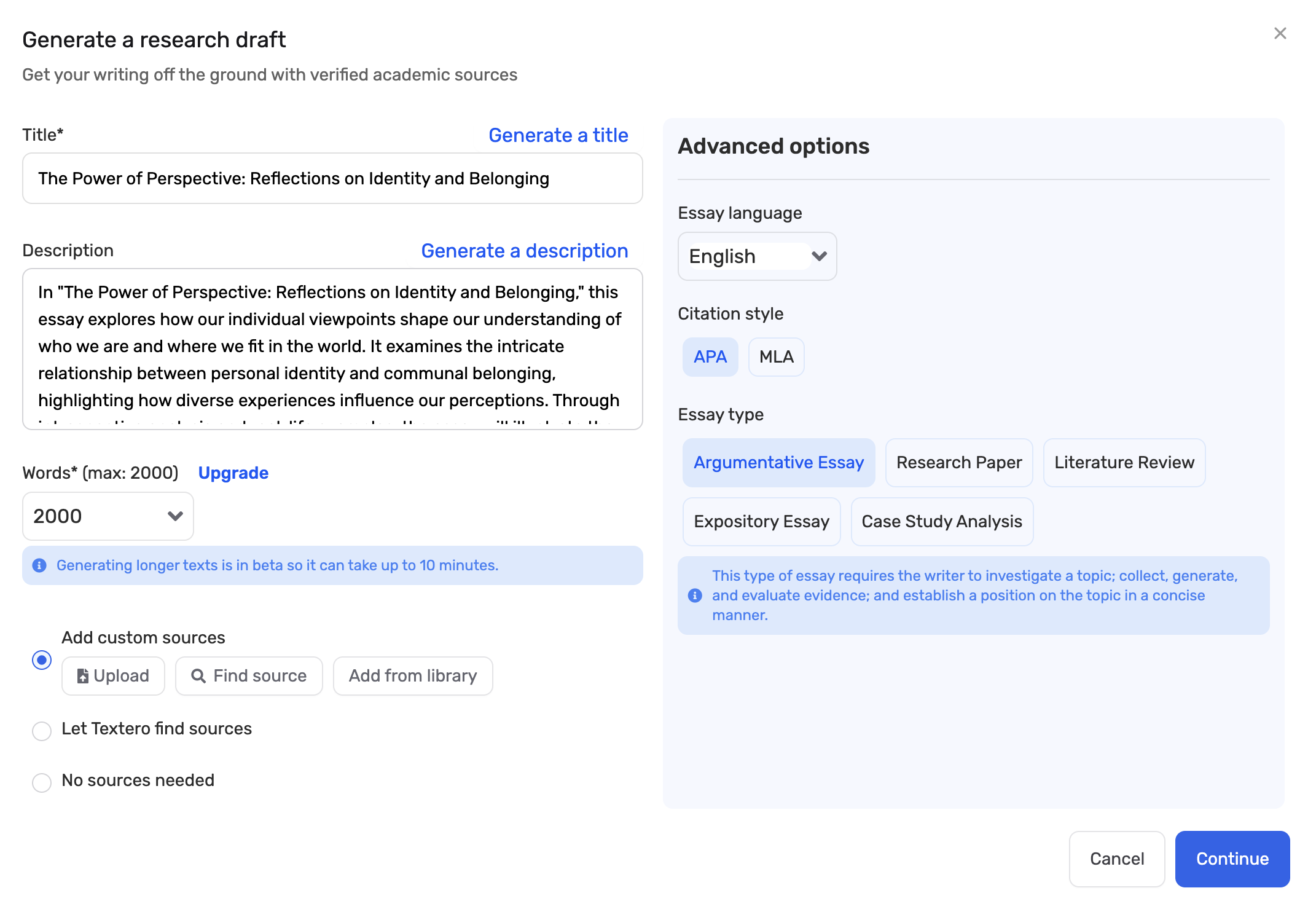This screenshot has width=1316, height=912.
Task: Select Let Textero find sources option
Action: 42,727
